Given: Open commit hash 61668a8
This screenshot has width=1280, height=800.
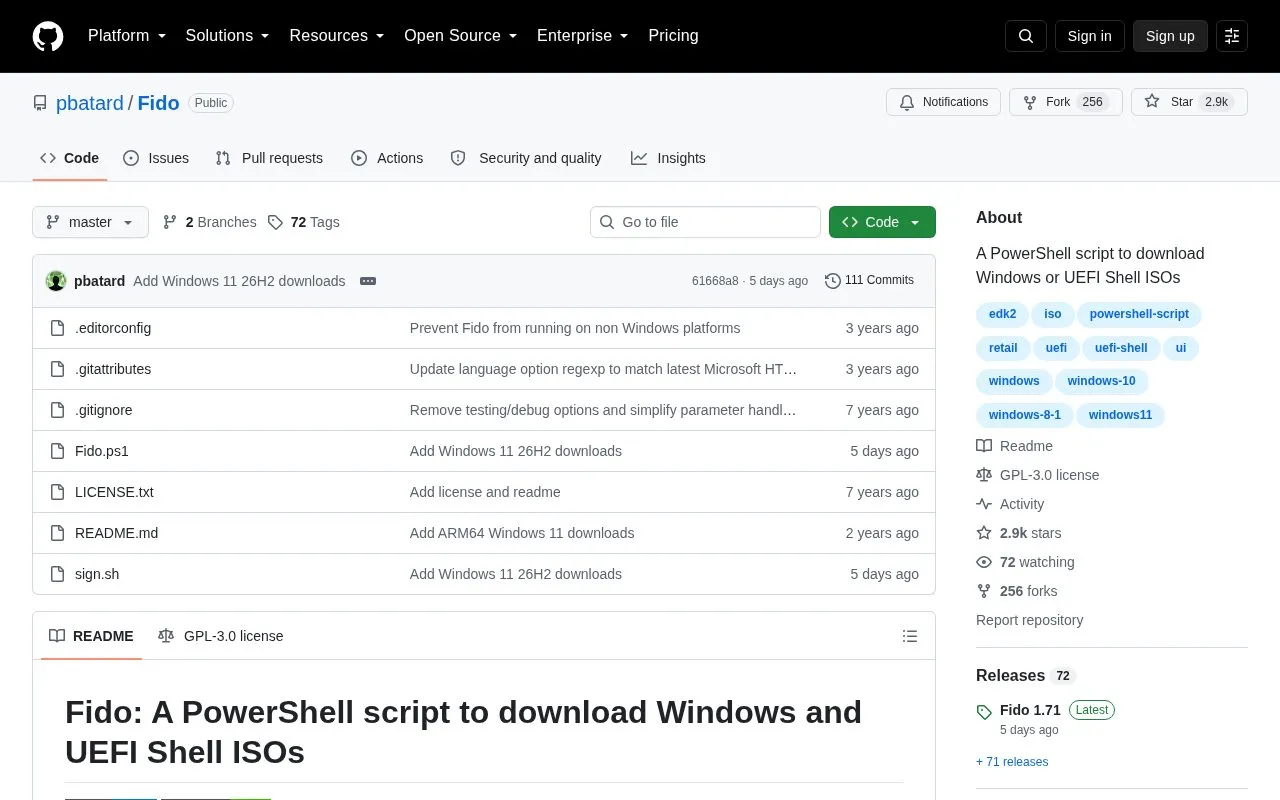Looking at the screenshot, I should tap(715, 281).
